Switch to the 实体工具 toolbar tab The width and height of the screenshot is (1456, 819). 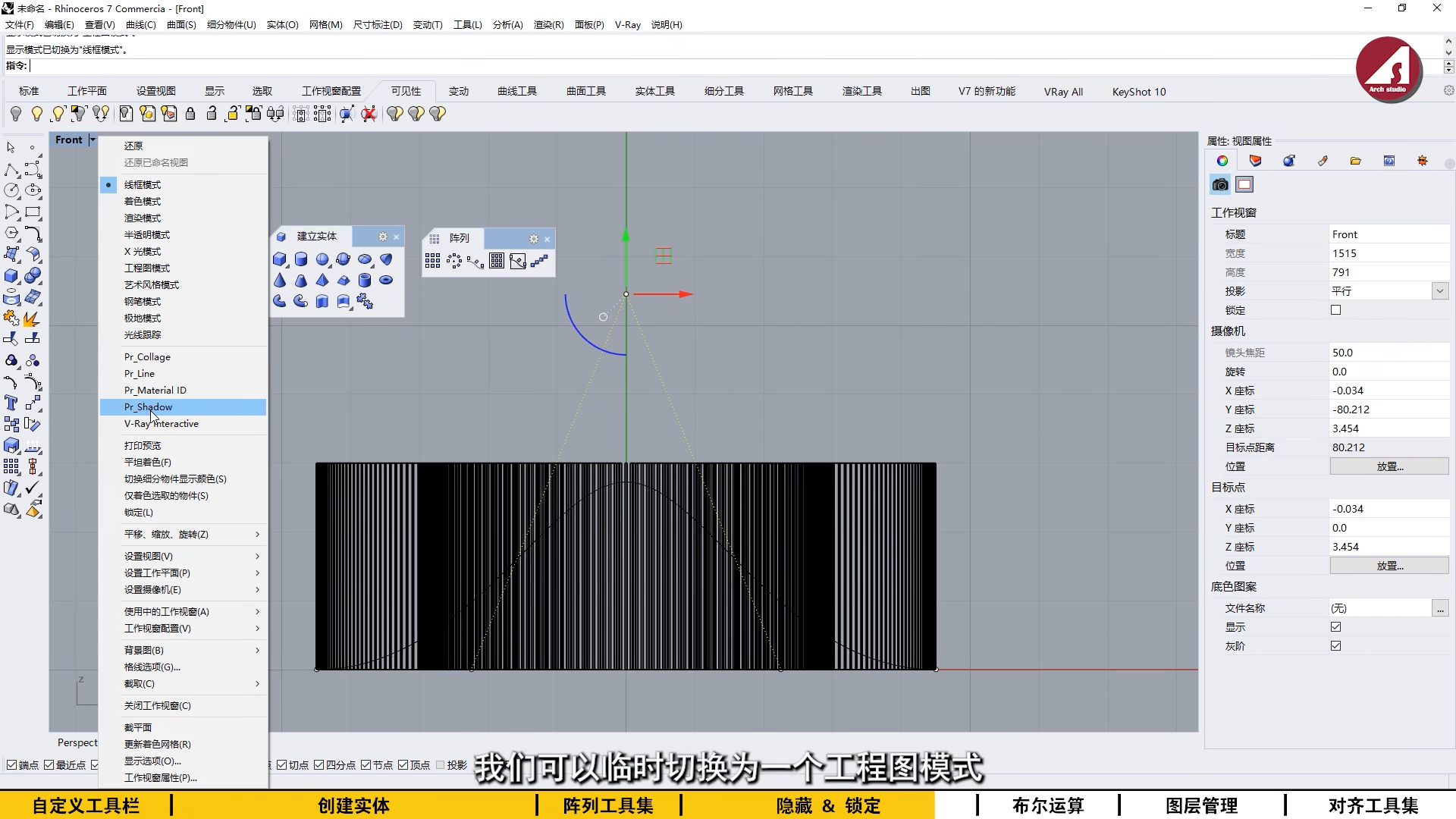[654, 91]
